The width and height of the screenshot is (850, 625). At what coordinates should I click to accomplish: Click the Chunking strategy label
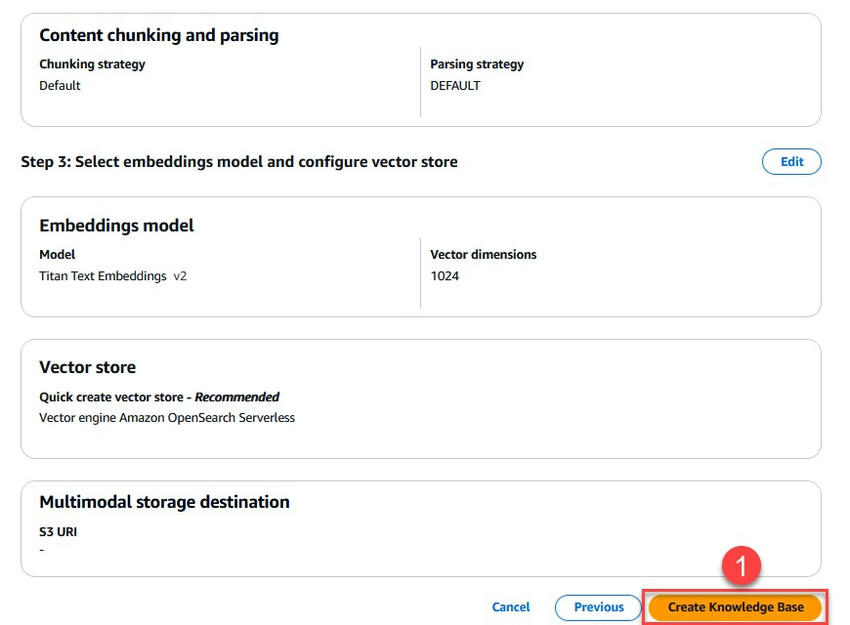tap(92, 64)
